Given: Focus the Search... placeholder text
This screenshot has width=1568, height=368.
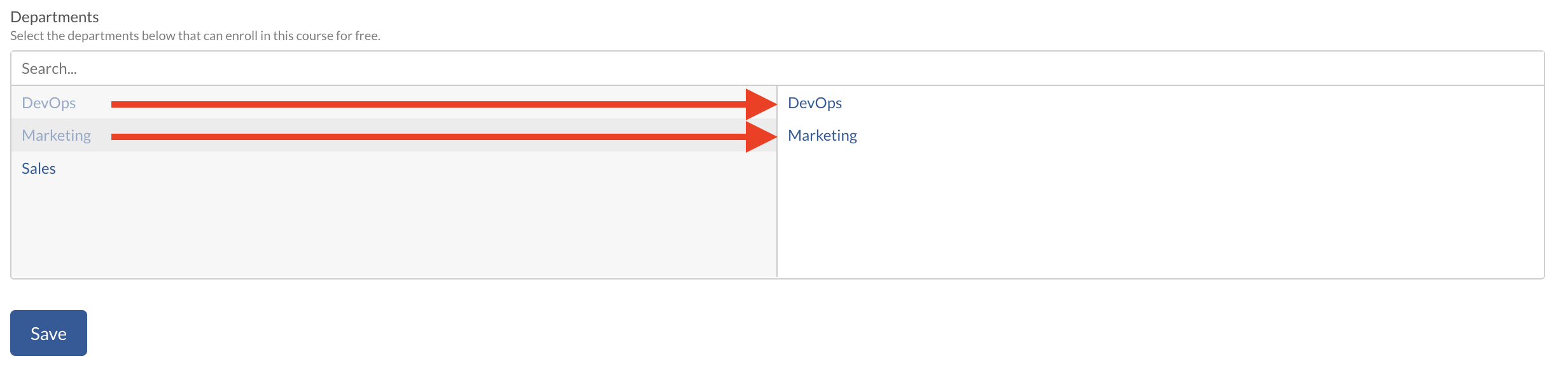Looking at the screenshot, I should 50,69.
